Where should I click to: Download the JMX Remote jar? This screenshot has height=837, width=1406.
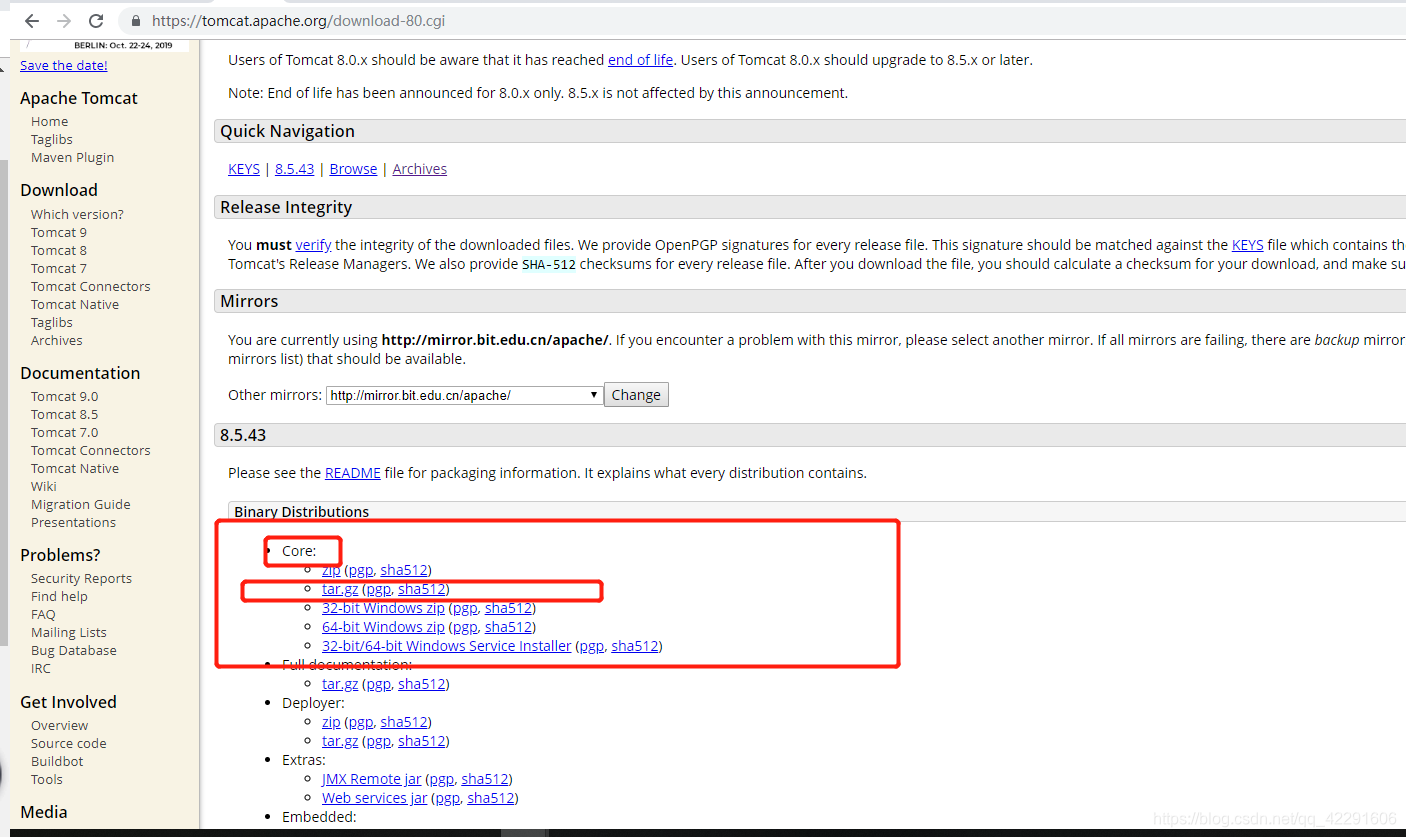coord(372,779)
